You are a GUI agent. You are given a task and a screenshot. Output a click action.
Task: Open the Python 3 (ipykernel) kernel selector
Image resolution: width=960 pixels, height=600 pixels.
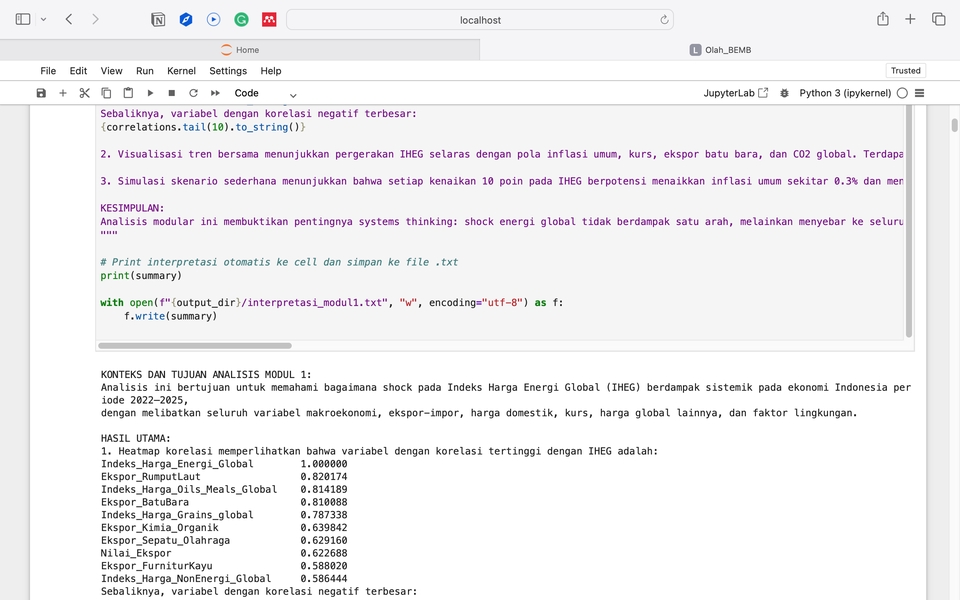pyautogui.click(x=845, y=93)
